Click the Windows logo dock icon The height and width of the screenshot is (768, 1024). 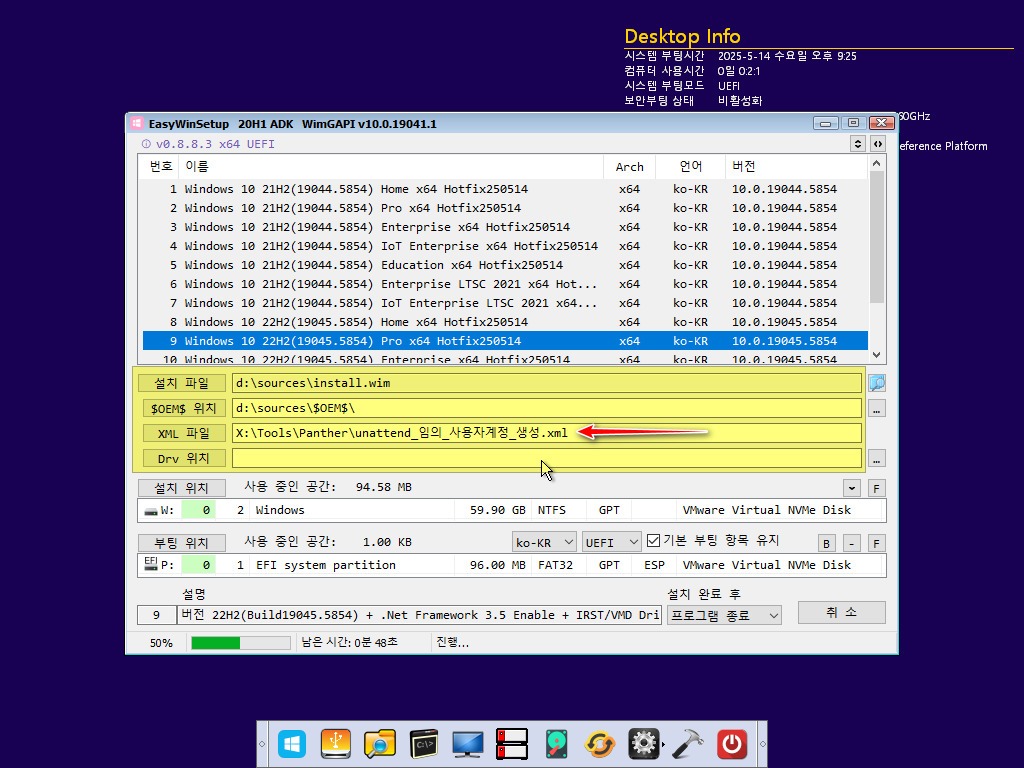291,744
